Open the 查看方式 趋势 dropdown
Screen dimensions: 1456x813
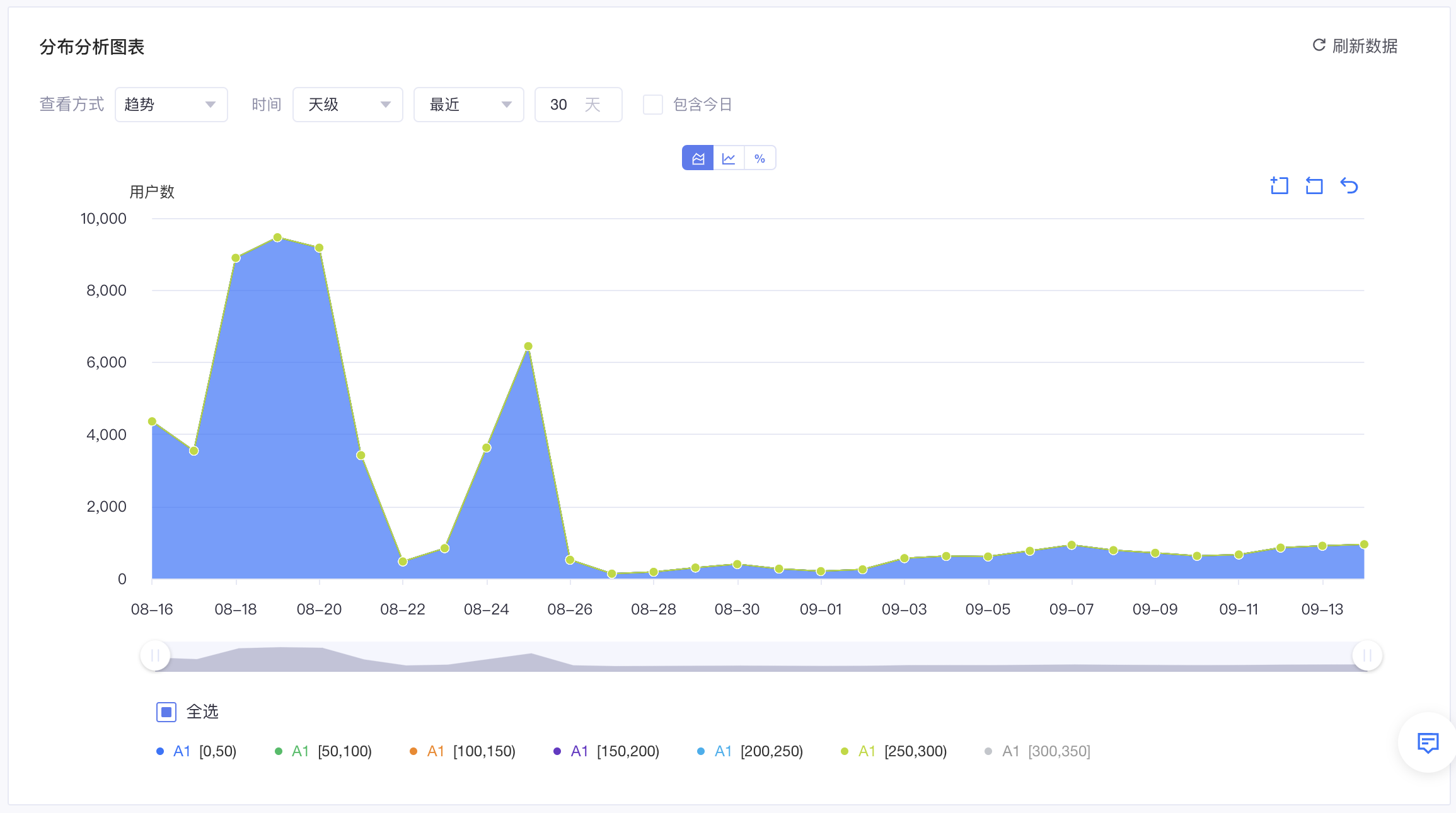[171, 105]
